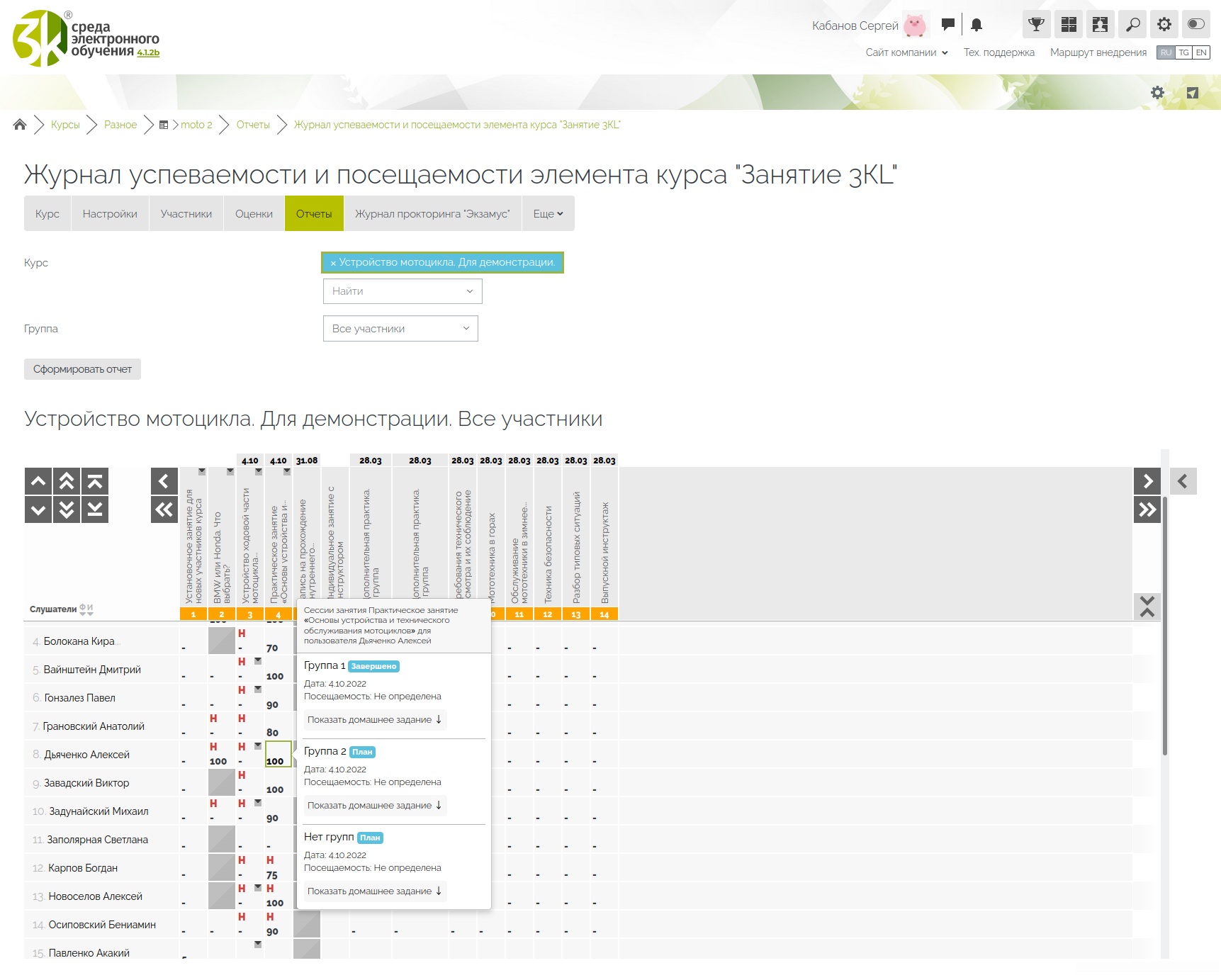1221x980 pixels.
Task: Switch to the 'Оценки' tab
Action: pyautogui.click(x=254, y=214)
